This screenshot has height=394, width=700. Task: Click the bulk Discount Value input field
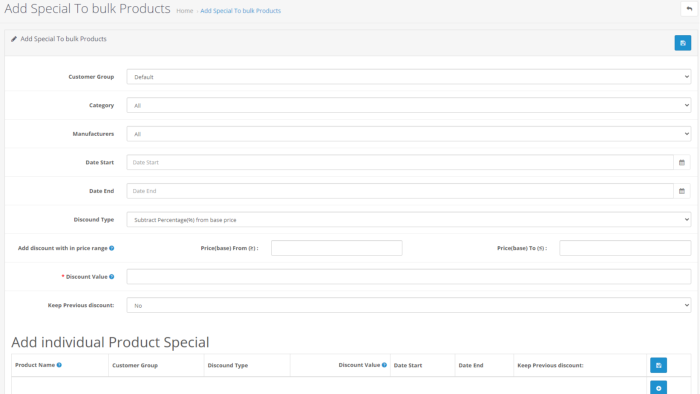(x=408, y=277)
